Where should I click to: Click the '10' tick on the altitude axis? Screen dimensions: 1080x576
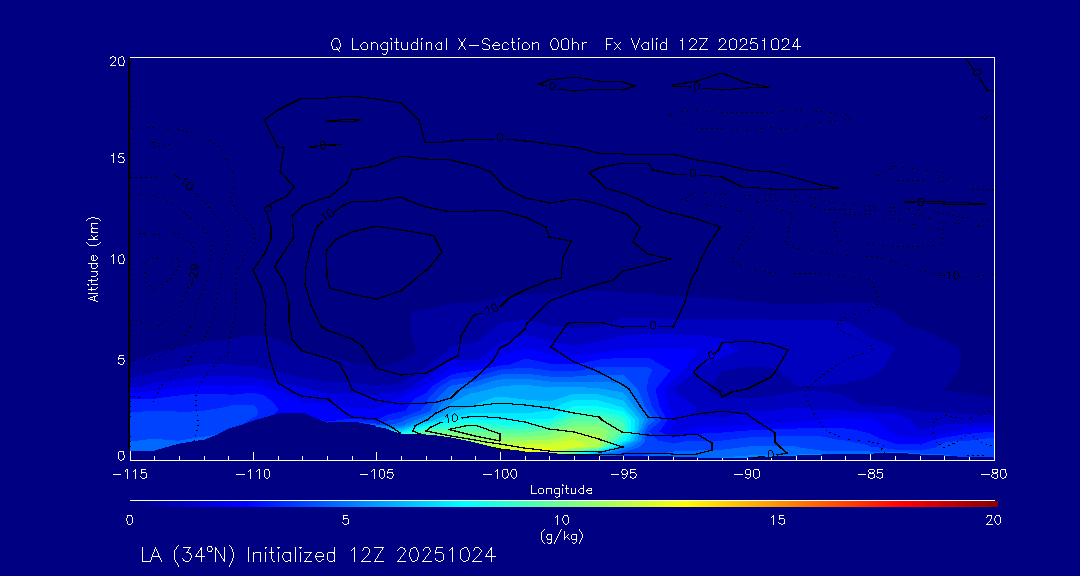coord(116,259)
